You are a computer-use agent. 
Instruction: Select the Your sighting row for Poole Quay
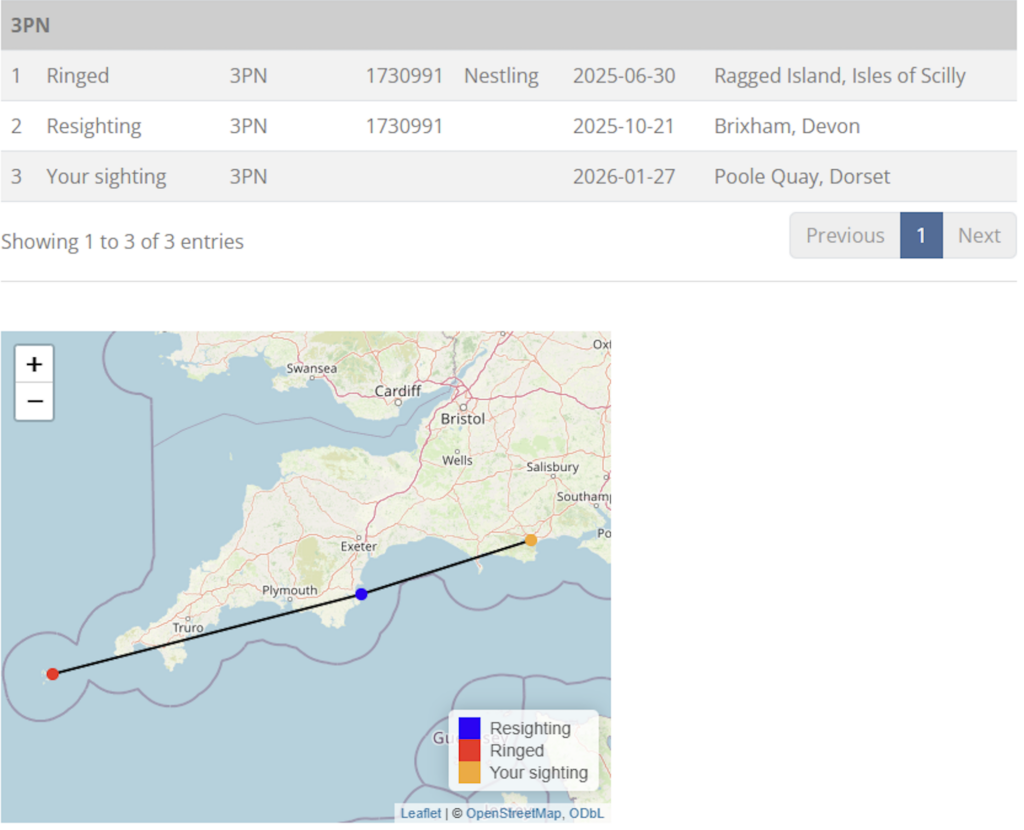(508, 177)
